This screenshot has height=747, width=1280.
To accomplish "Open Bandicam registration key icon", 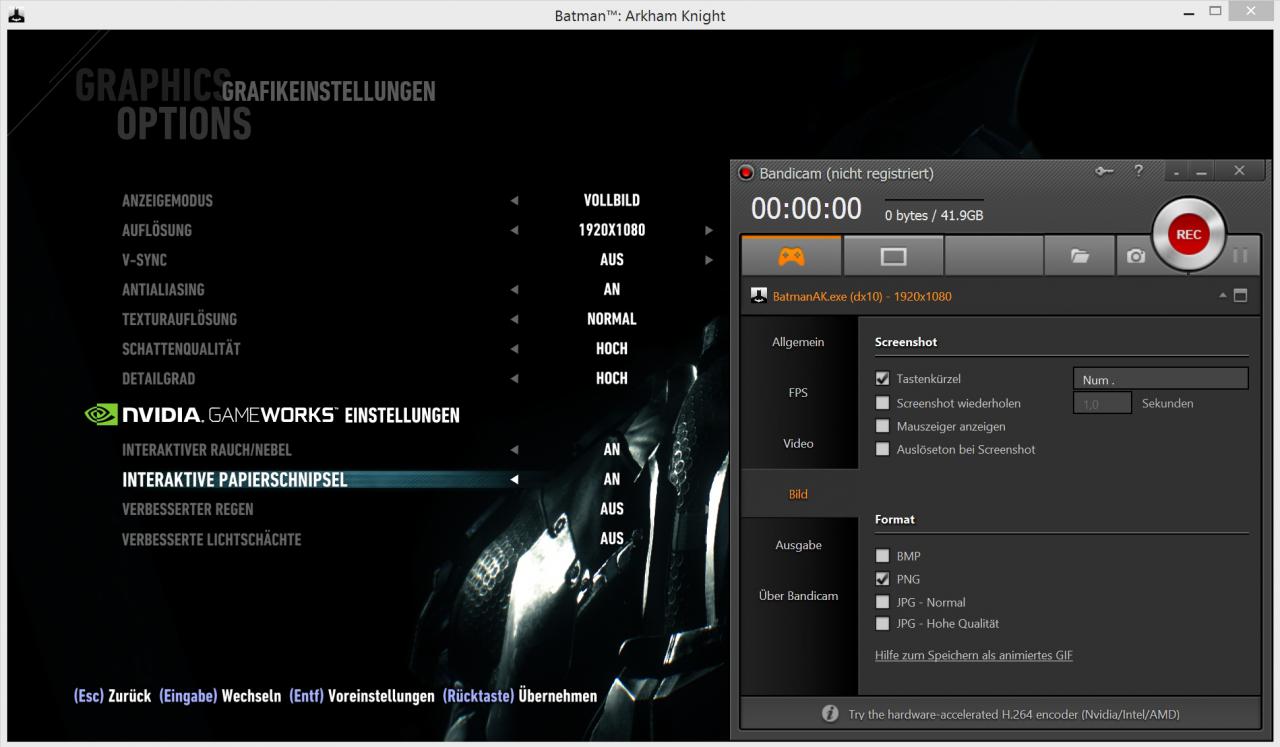I will pos(1104,171).
